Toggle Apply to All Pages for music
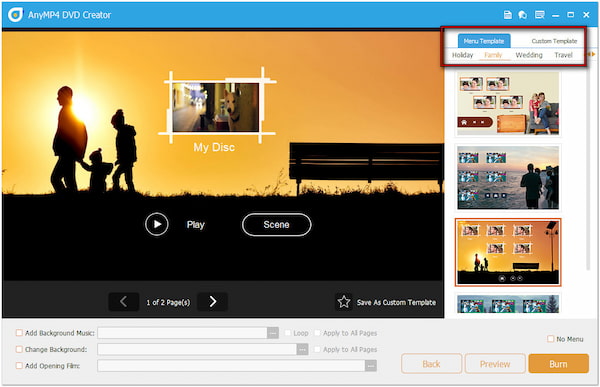600x387 pixels. pos(317,333)
